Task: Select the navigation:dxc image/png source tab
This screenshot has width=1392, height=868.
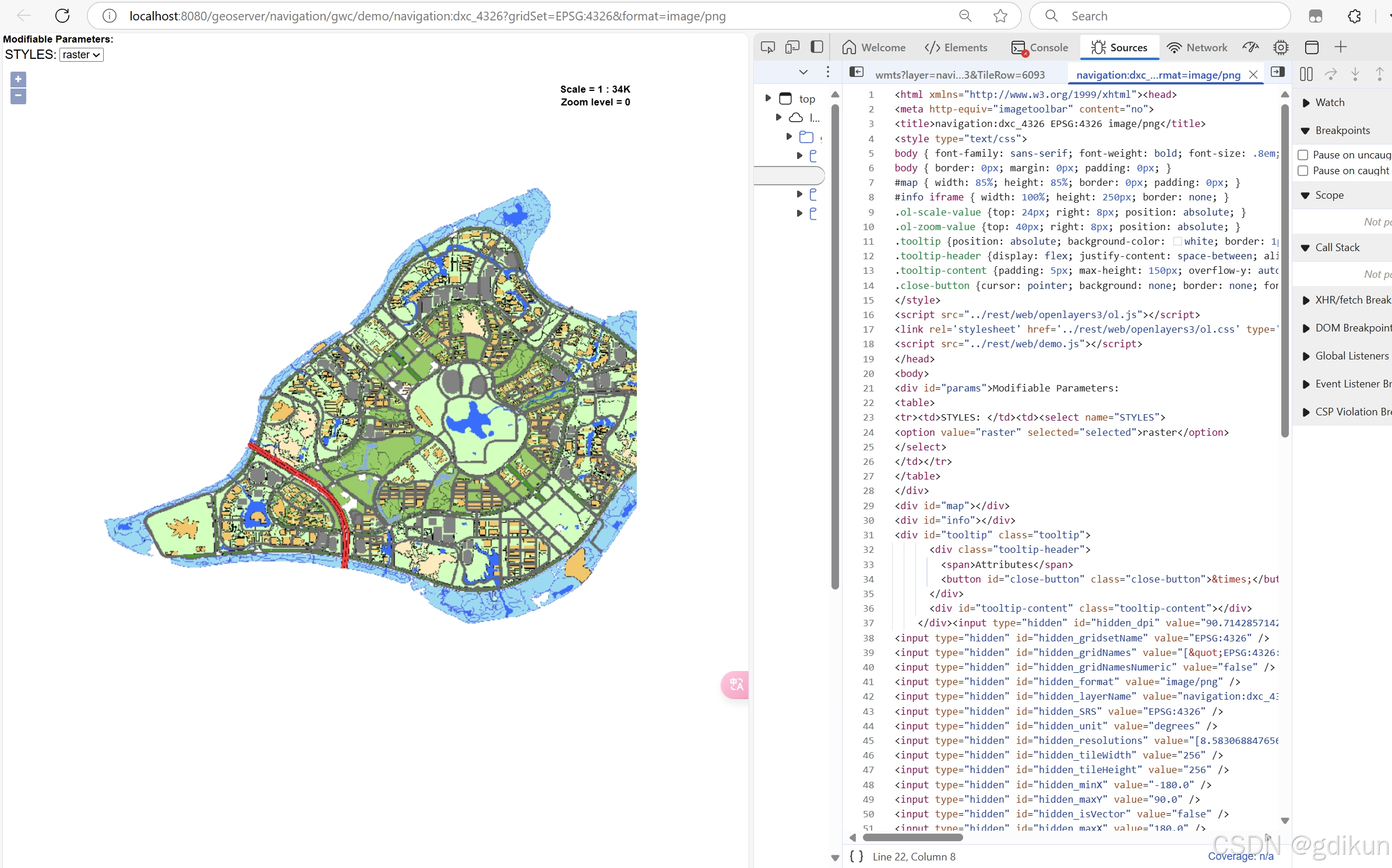Action: [1158, 75]
